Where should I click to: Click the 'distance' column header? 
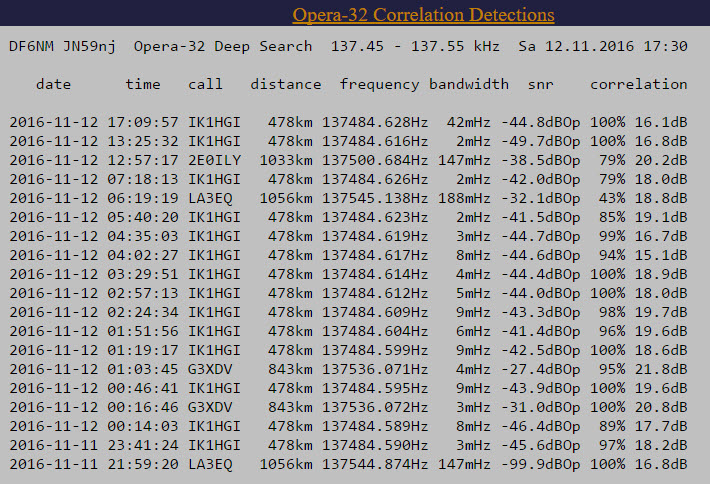(x=286, y=84)
